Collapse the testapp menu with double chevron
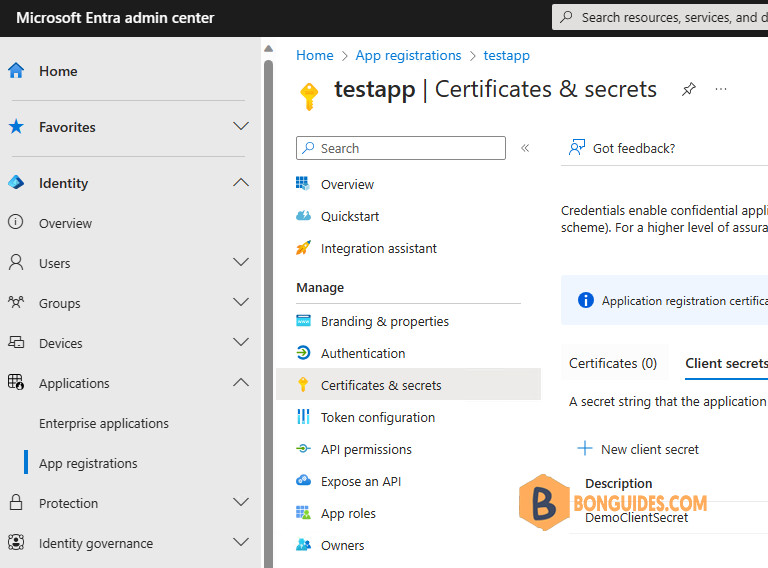 (x=525, y=148)
